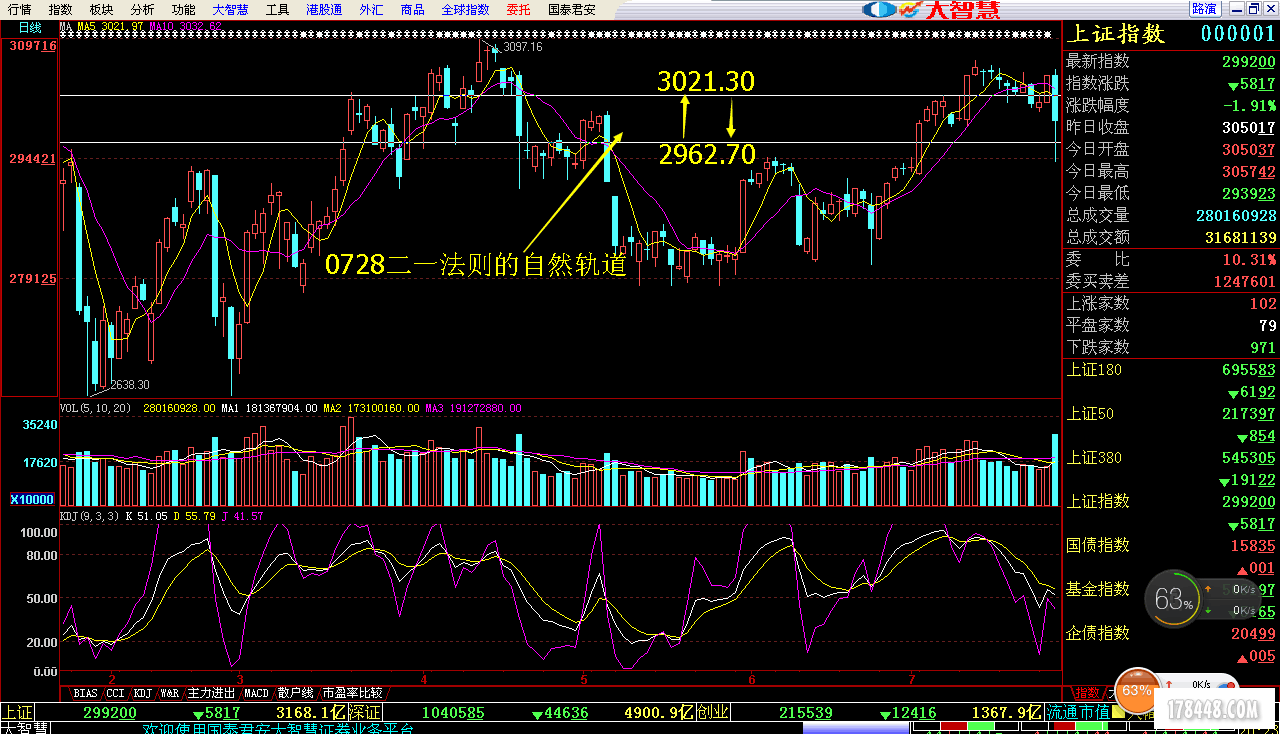The height and width of the screenshot is (734, 1280).
Task: Click the 3097.16 high price marker
Action: click(x=523, y=47)
